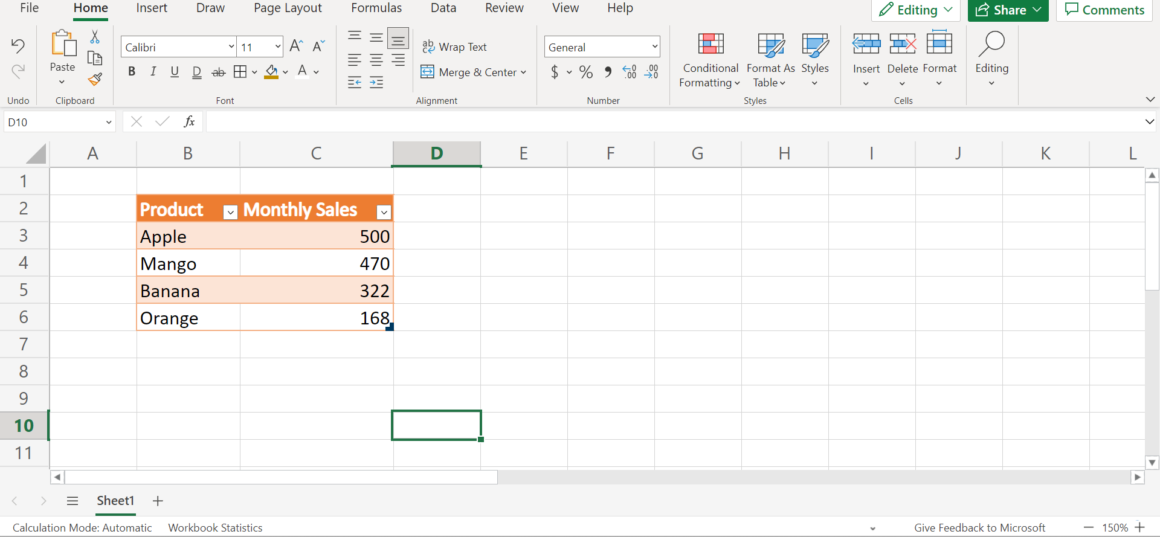
Task: Select the Format Painter brush
Action: [95, 78]
